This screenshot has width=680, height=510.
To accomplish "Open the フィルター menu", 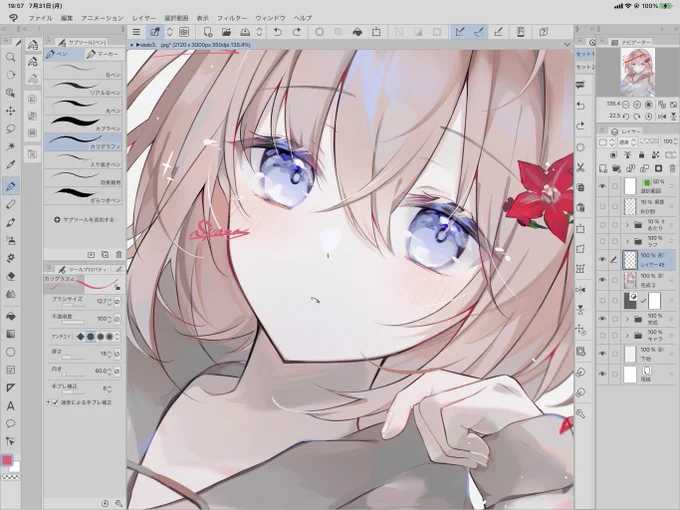I will pyautogui.click(x=232, y=18).
